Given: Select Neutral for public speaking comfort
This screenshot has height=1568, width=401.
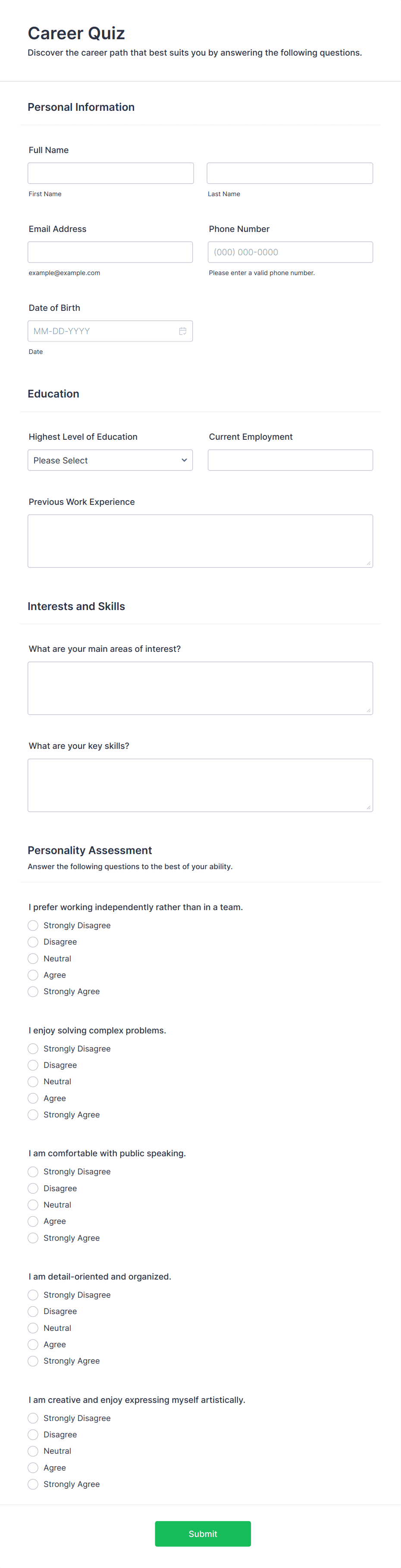Looking at the screenshot, I should tap(32, 1204).
